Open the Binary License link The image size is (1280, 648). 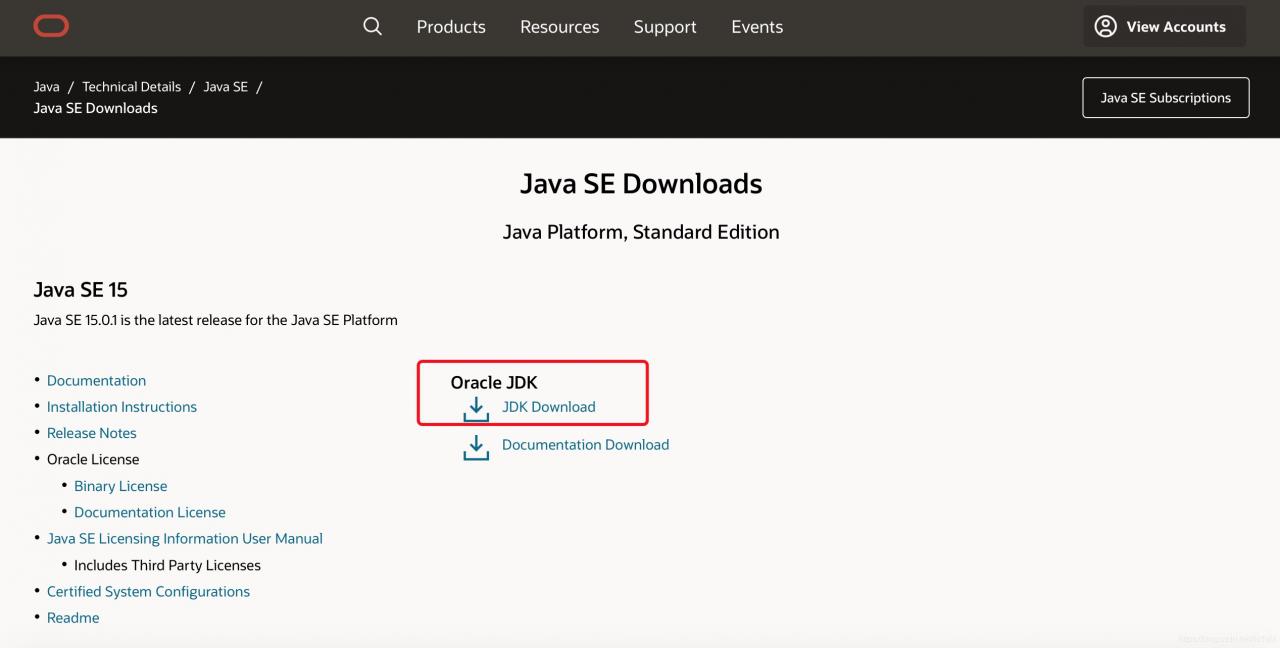pos(121,486)
